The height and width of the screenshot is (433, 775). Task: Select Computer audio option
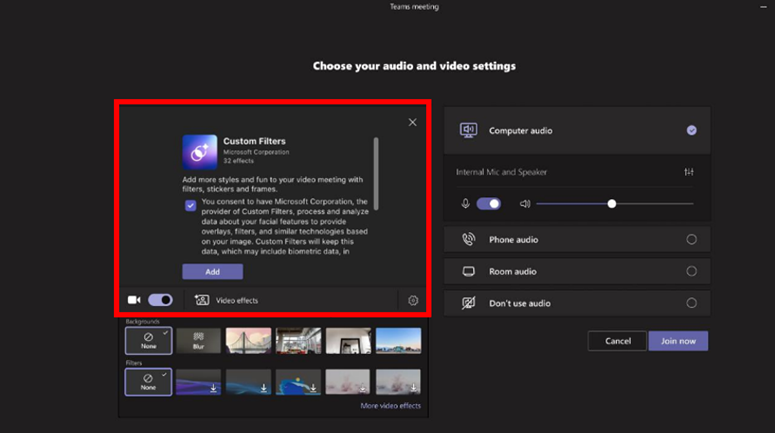pos(577,130)
